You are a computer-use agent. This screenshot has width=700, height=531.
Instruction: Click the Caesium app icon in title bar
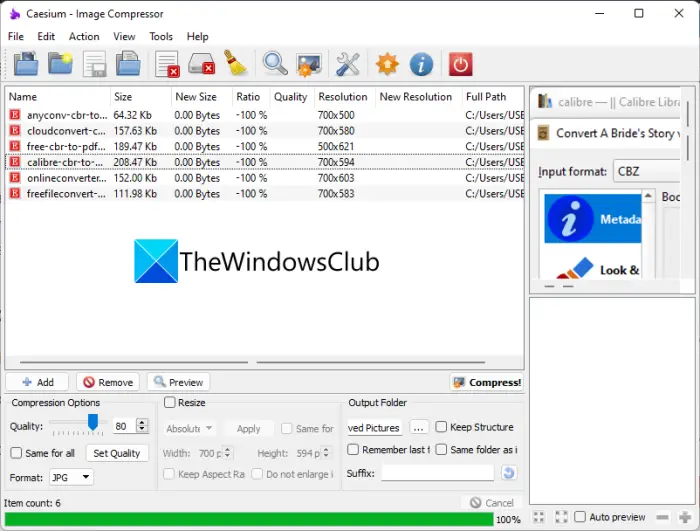(x=15, y=14)
